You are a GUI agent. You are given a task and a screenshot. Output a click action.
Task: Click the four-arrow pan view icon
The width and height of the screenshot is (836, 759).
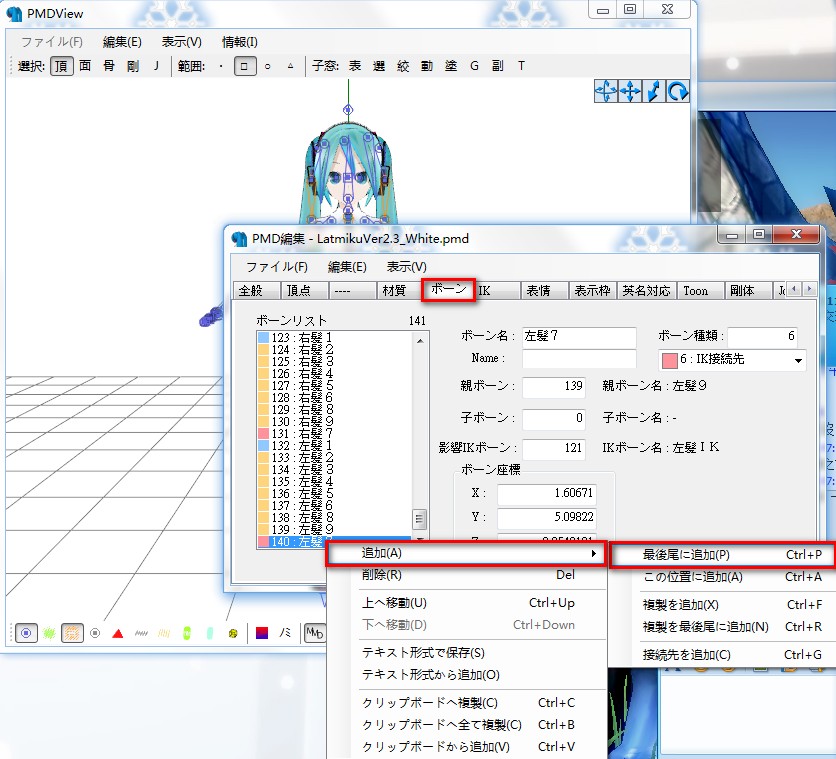pos(630,91)
